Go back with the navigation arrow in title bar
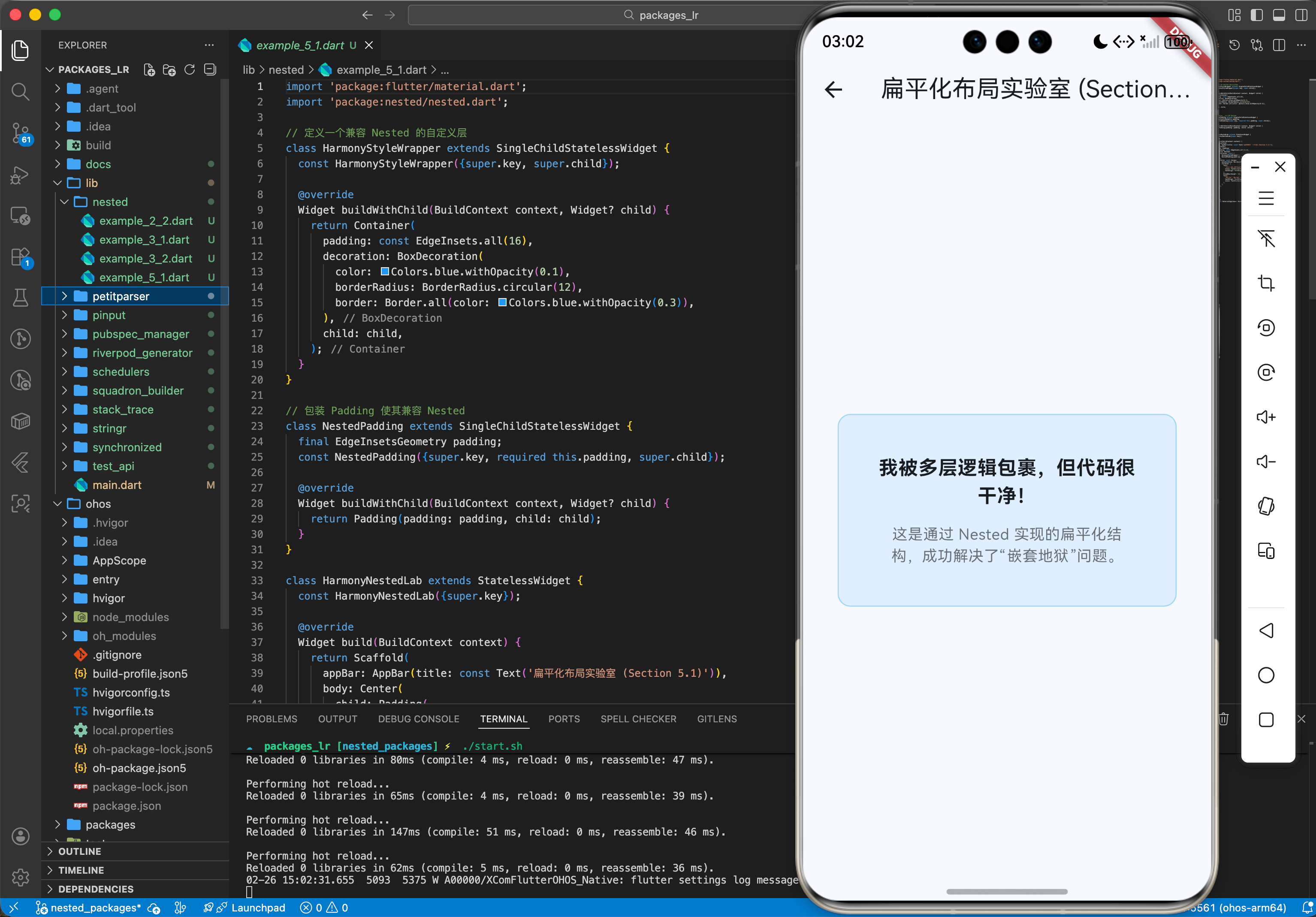 point(368,15)
